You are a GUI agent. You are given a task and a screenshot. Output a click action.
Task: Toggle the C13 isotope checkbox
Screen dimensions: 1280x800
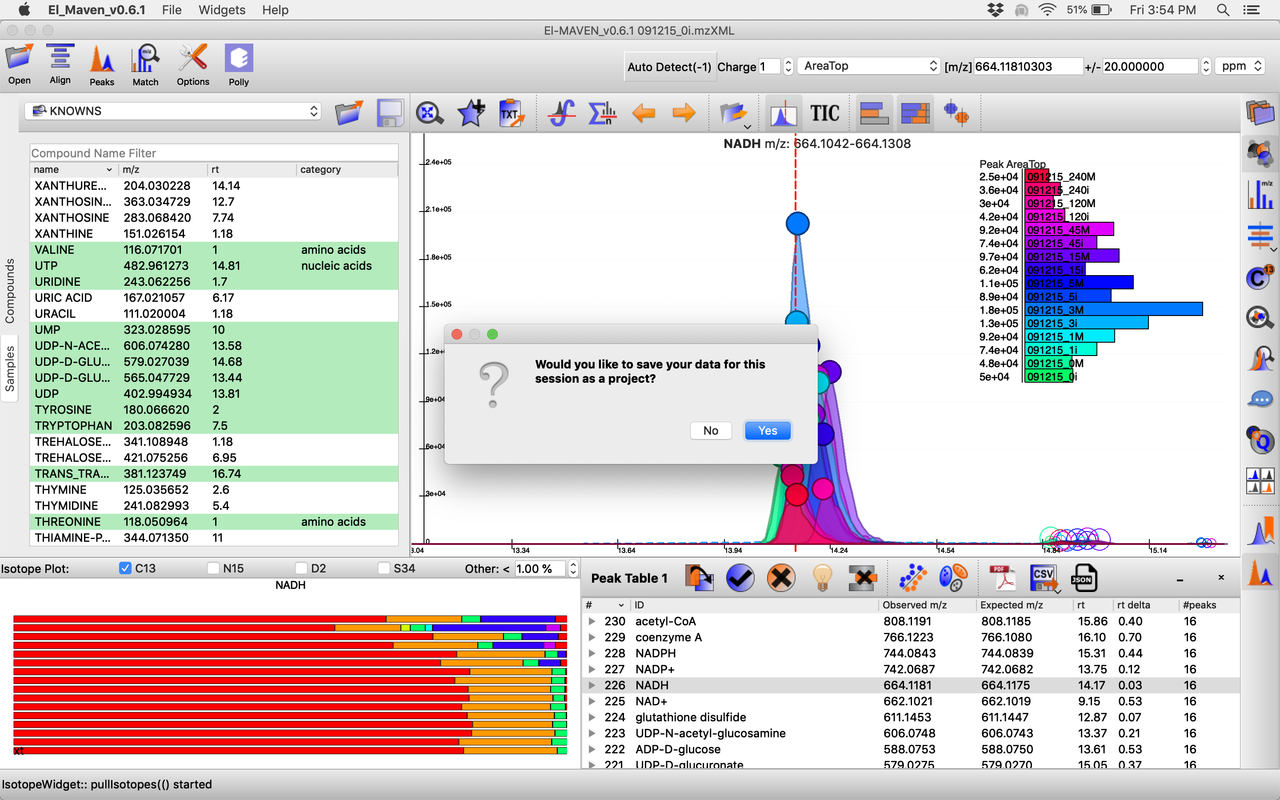[x=125, y=568]
